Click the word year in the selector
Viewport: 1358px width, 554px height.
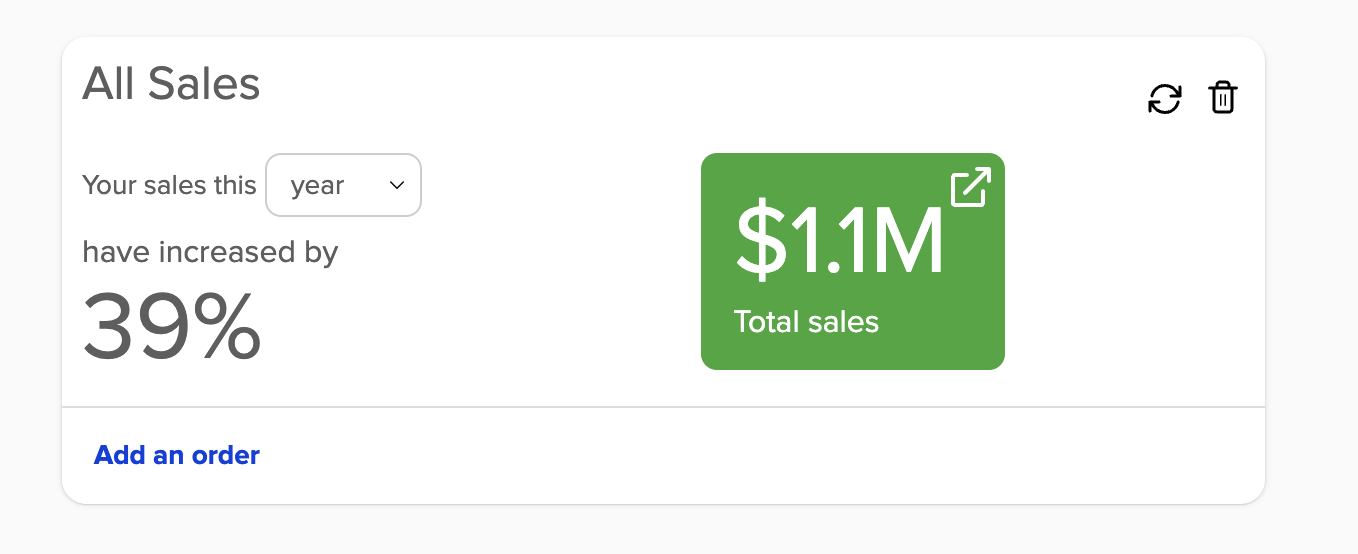[317, 186]
